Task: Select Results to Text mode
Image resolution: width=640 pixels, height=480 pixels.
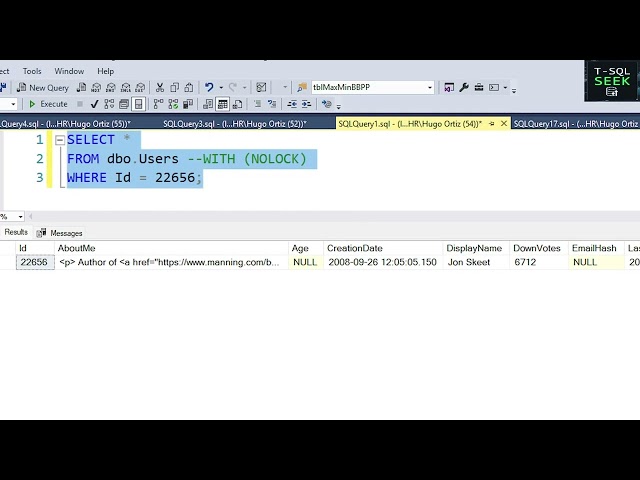Action: tap(207, 104)
